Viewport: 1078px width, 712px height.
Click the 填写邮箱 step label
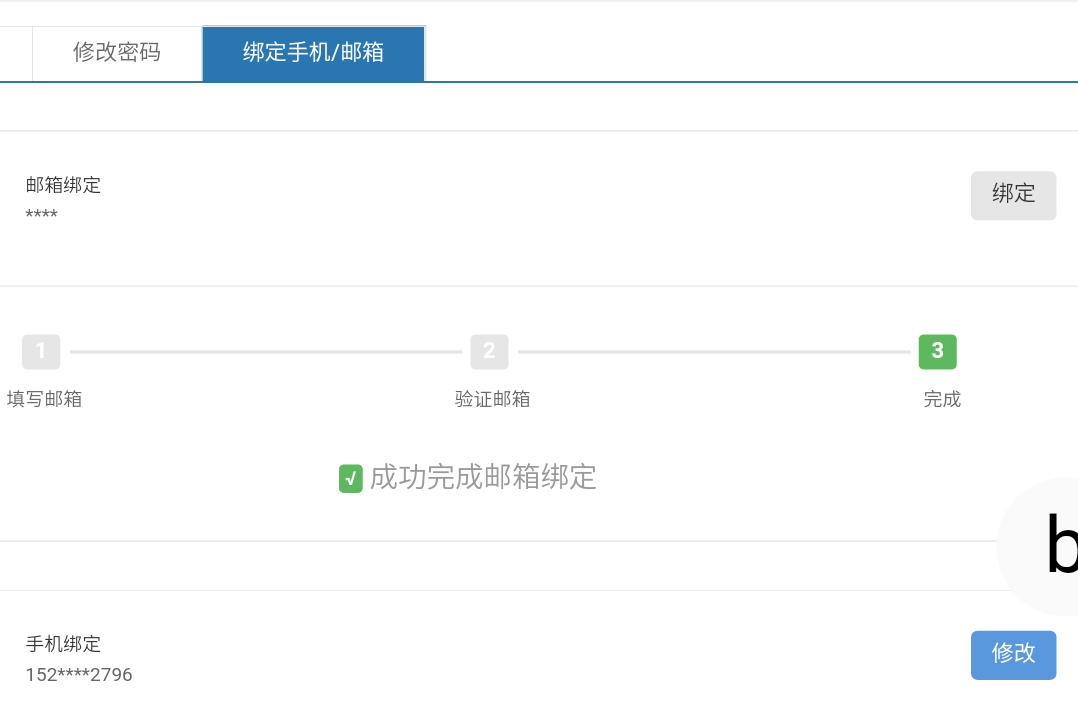pos(44,399)
